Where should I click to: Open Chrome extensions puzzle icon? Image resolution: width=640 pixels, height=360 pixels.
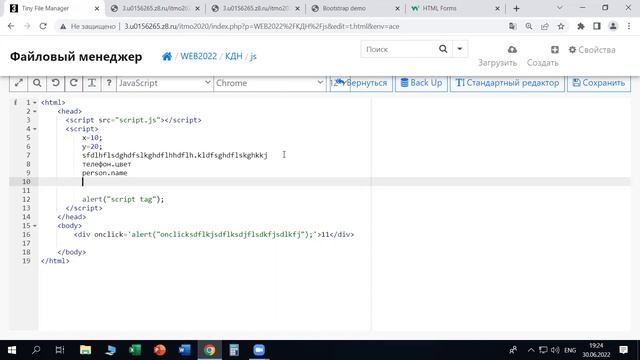(580, 26)
